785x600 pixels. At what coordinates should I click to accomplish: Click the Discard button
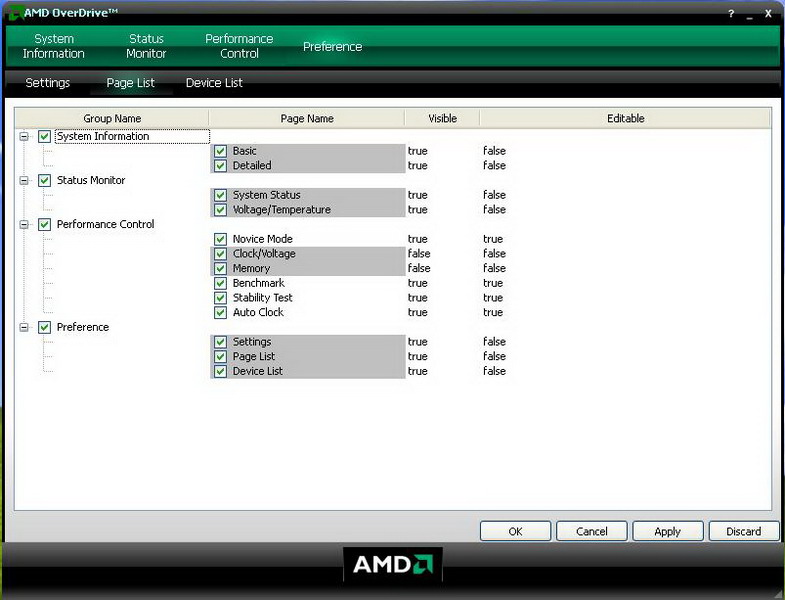[744, 531]
